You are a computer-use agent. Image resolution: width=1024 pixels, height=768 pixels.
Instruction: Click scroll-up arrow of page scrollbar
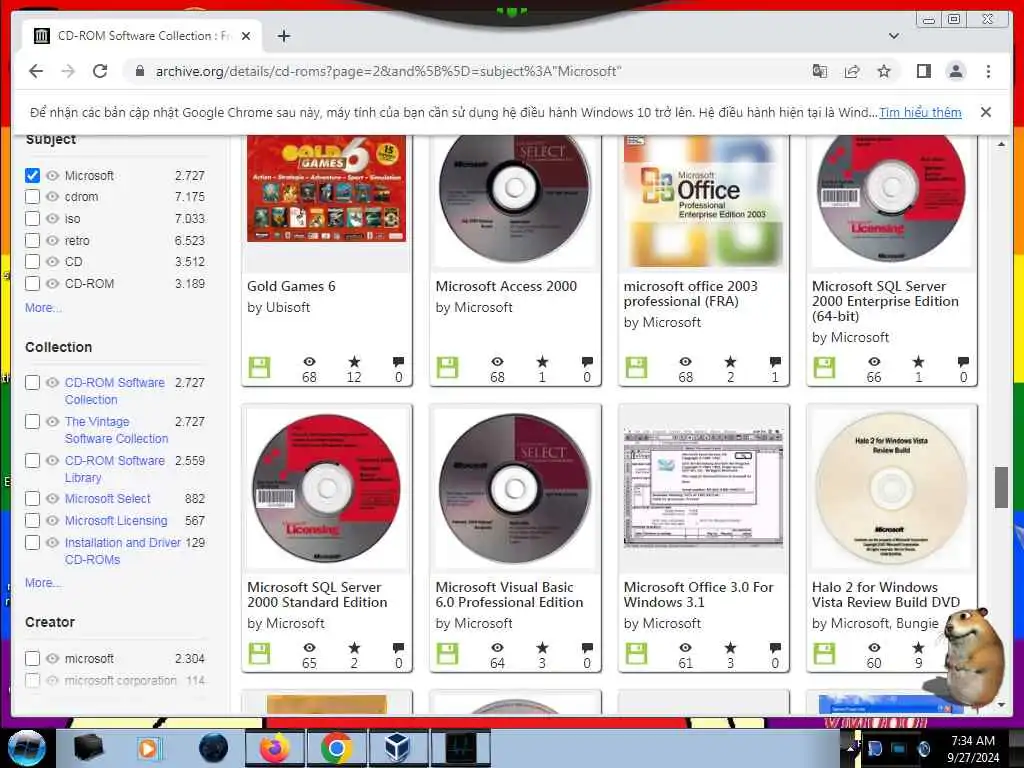pos(1000,144)
